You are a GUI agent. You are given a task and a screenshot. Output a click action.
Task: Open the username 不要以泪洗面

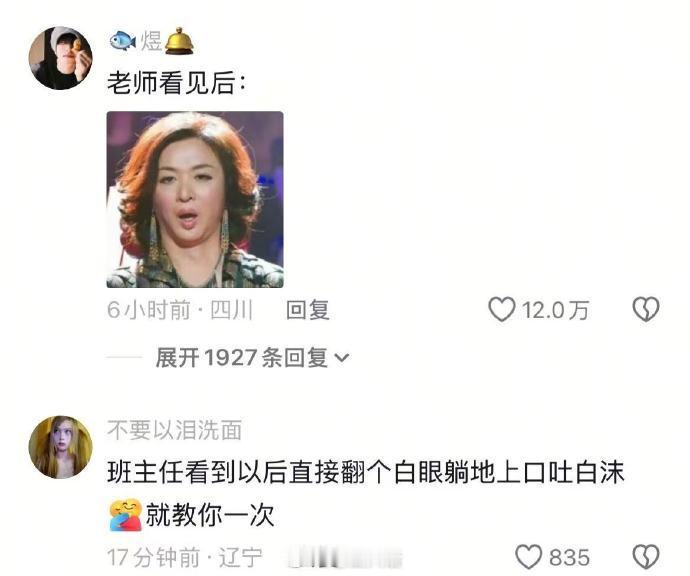click(x=175, y=430)
